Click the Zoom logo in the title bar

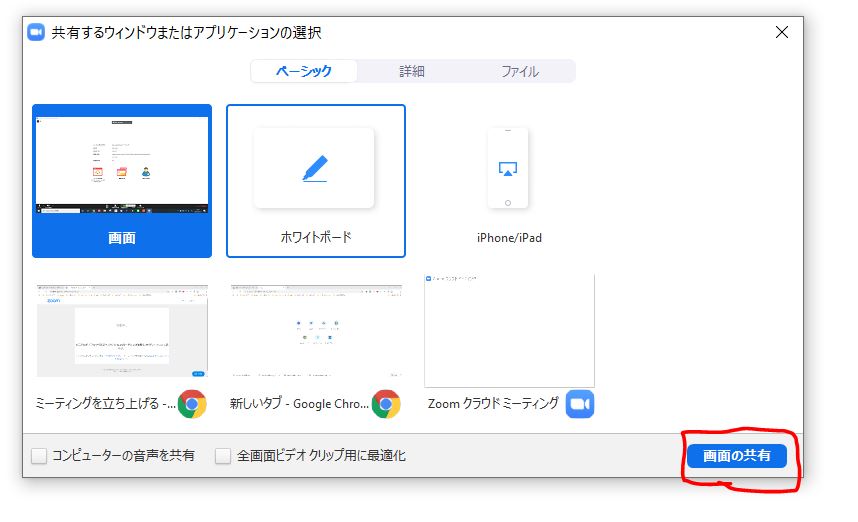click(36, 32)
